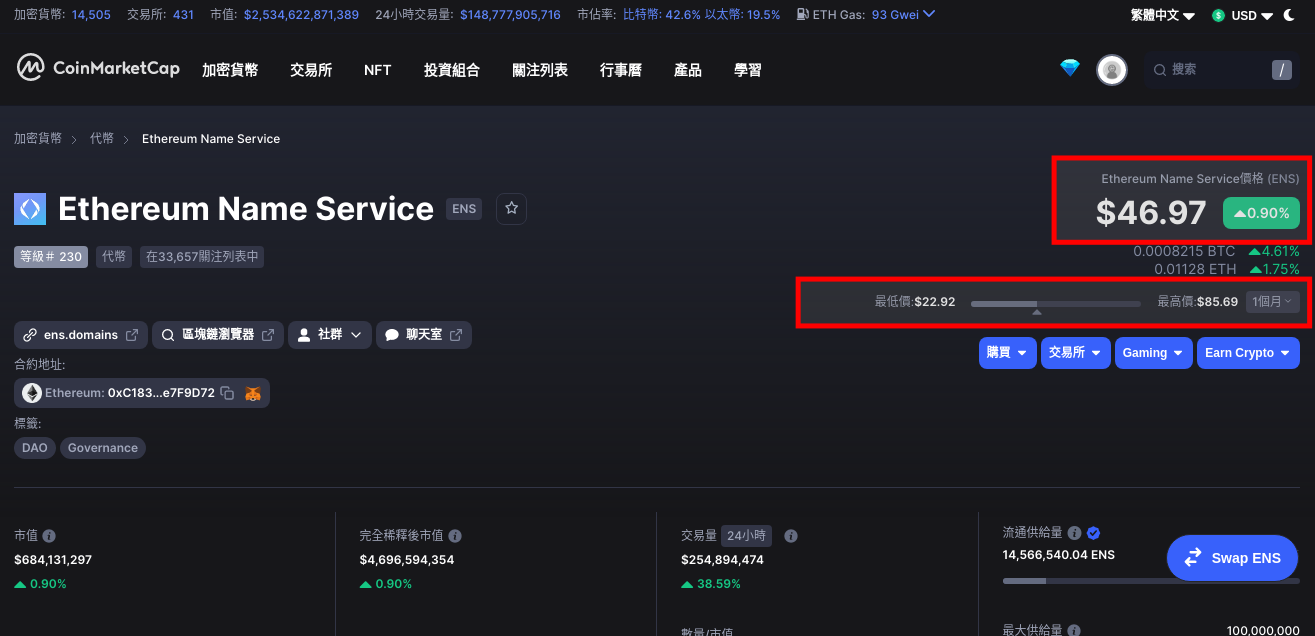The height and width of the screenshot is (636, 1315).
Task: Click the blue verified badge by 流通供給量
Action: [x=1093, y=533]
